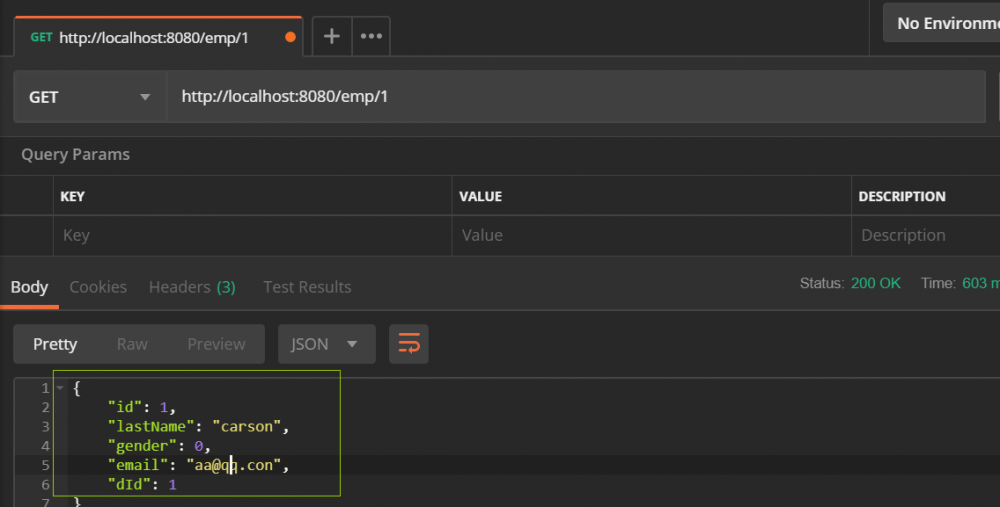Switch to the Cookies response tab

(x=98, y=287)
